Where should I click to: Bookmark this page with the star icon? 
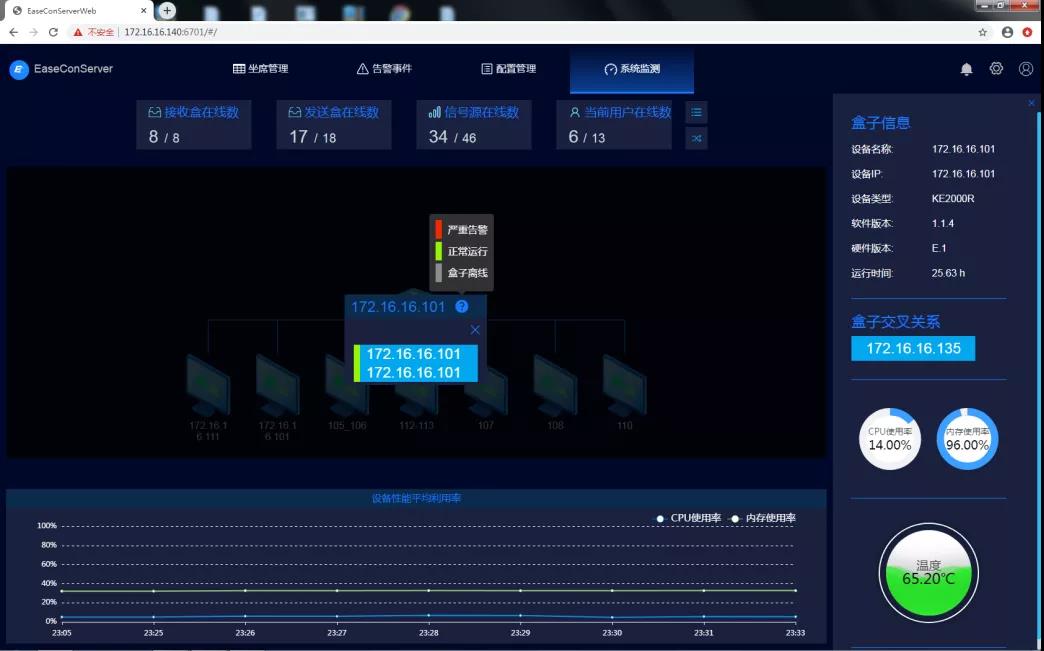pyautogui.click(x=983, y=32)
